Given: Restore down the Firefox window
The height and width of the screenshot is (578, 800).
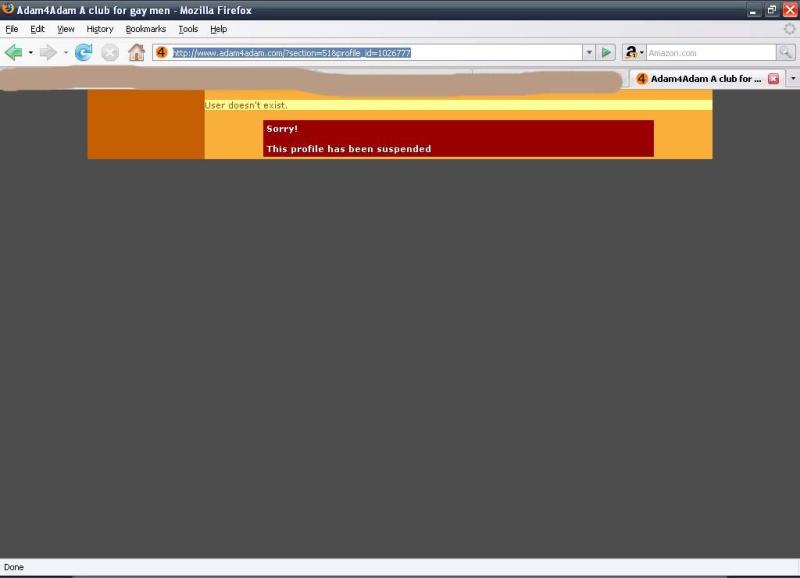Looking at the screenshot, I should (771, 10).
